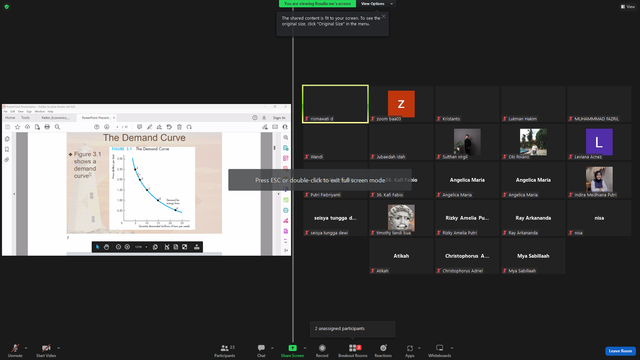Open Breakout Rooms
This screenshot has width=640, height=360.
[x=353, y=350]
